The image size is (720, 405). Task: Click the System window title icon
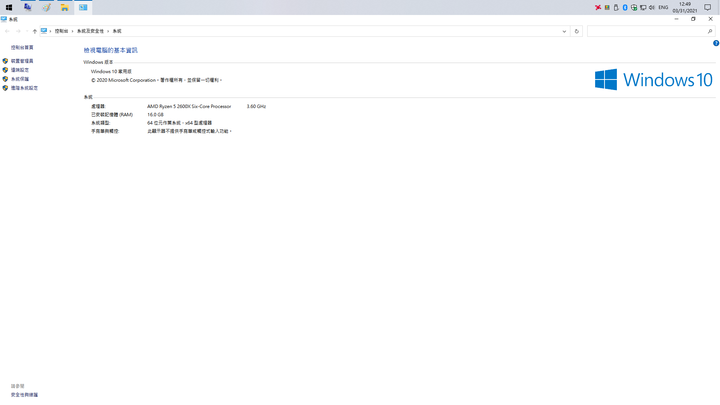coord(4,19)
